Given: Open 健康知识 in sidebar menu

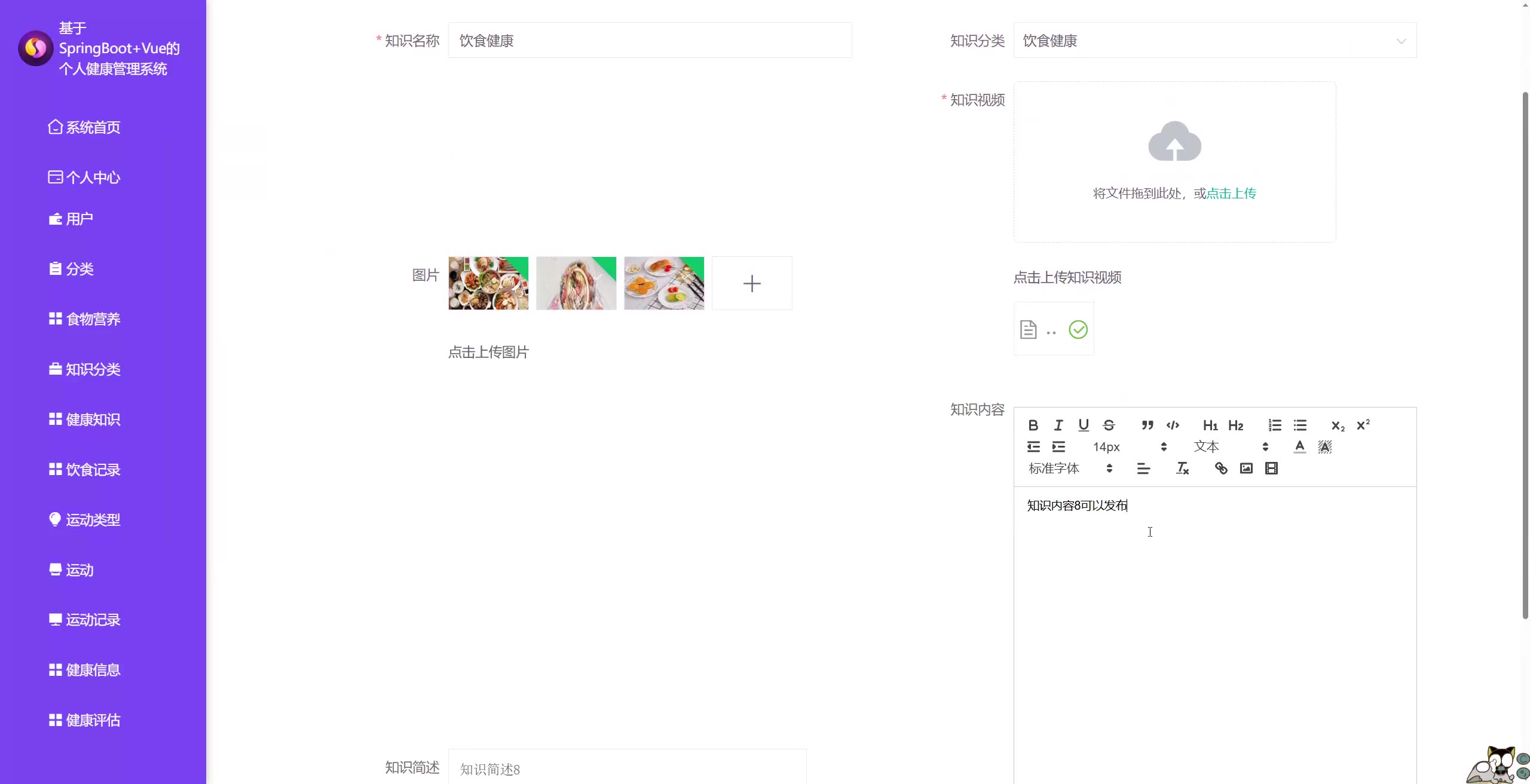Looking at the screenshot, I should click(93, 419).
